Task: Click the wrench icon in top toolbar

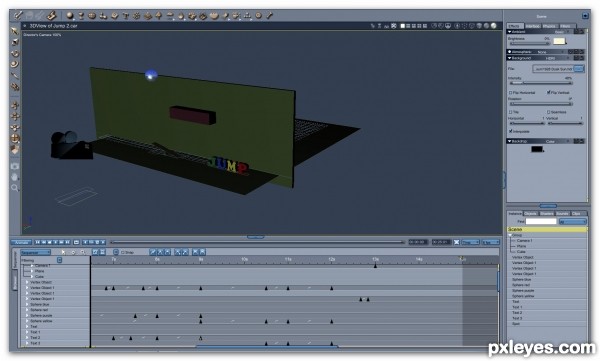Action: 269,16
